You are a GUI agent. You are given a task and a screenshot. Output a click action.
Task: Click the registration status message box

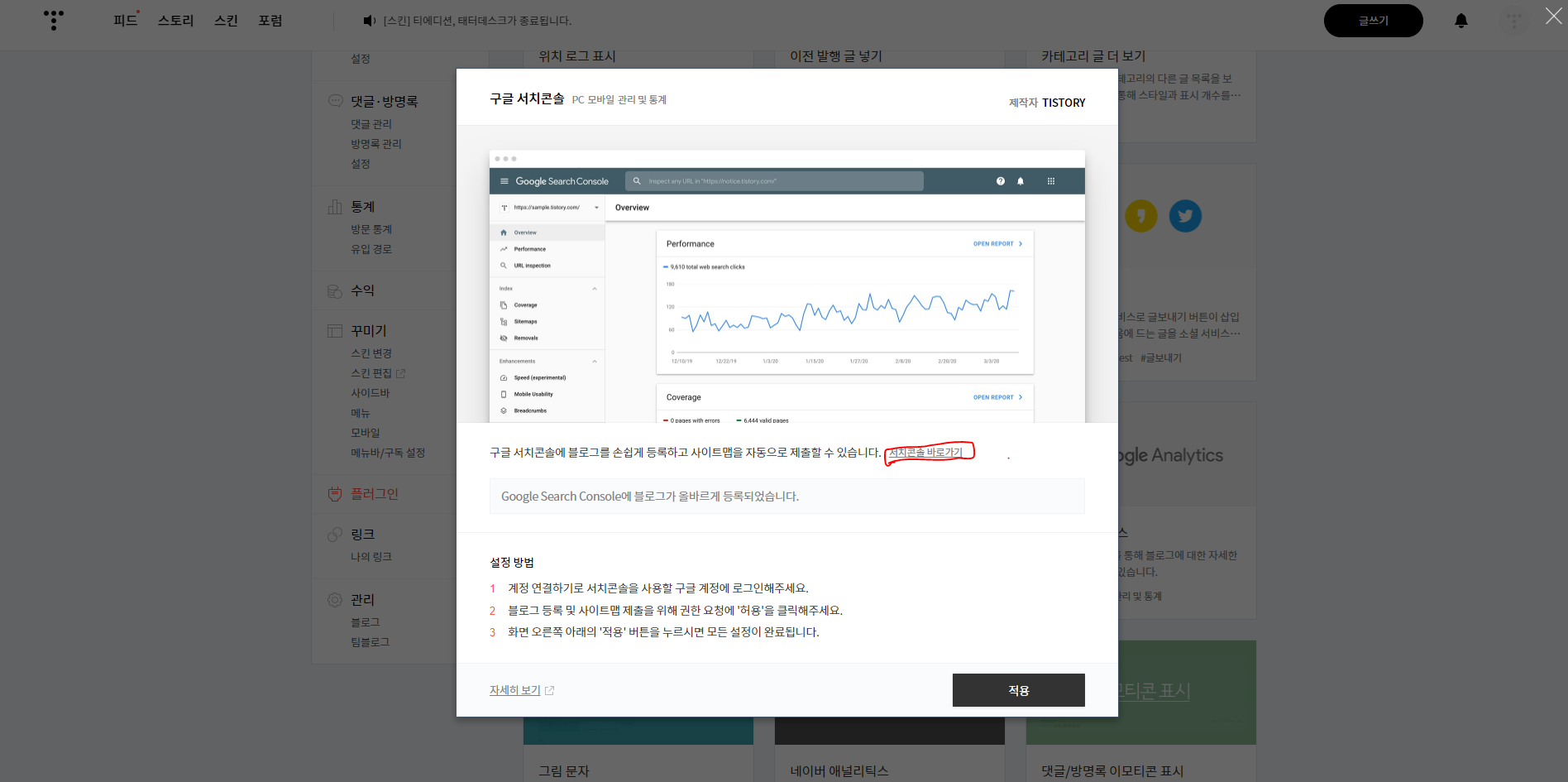787,497
